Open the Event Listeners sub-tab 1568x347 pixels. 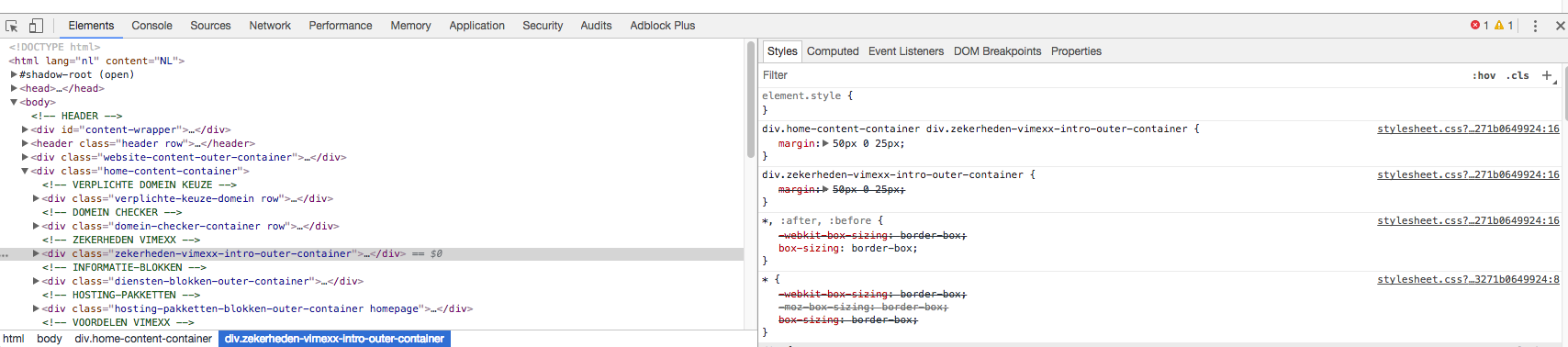[906, 51]
